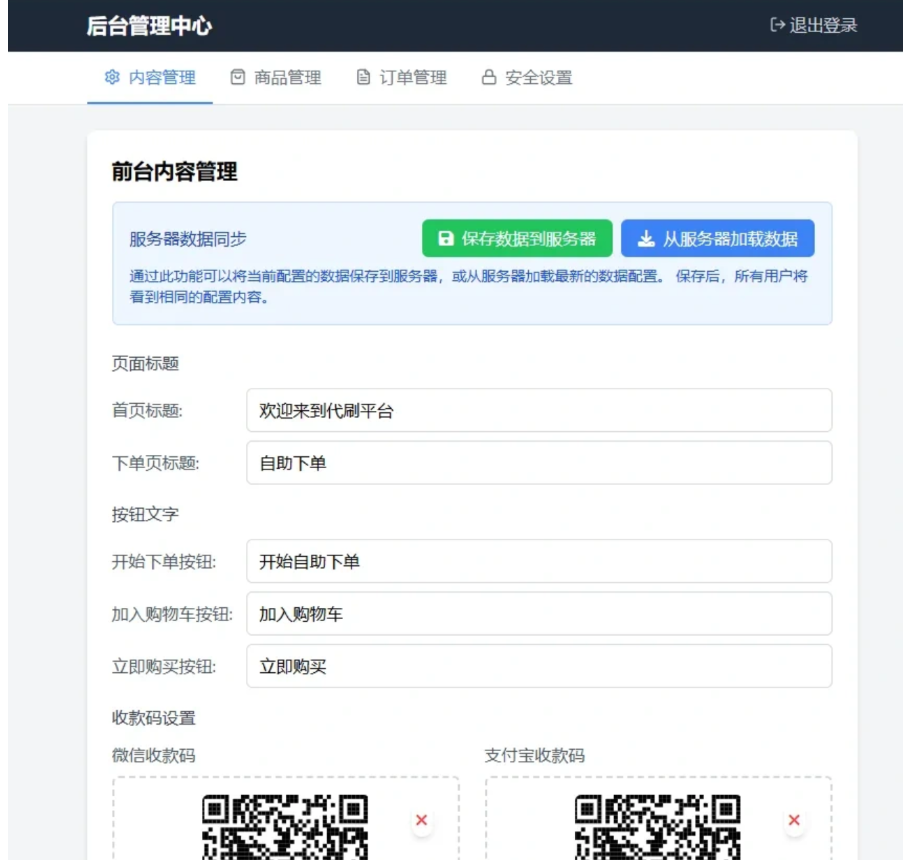Screen dimensions: 911x860
Task: Click the 加入购物车按钮 text field
Action: pos(538,613)
